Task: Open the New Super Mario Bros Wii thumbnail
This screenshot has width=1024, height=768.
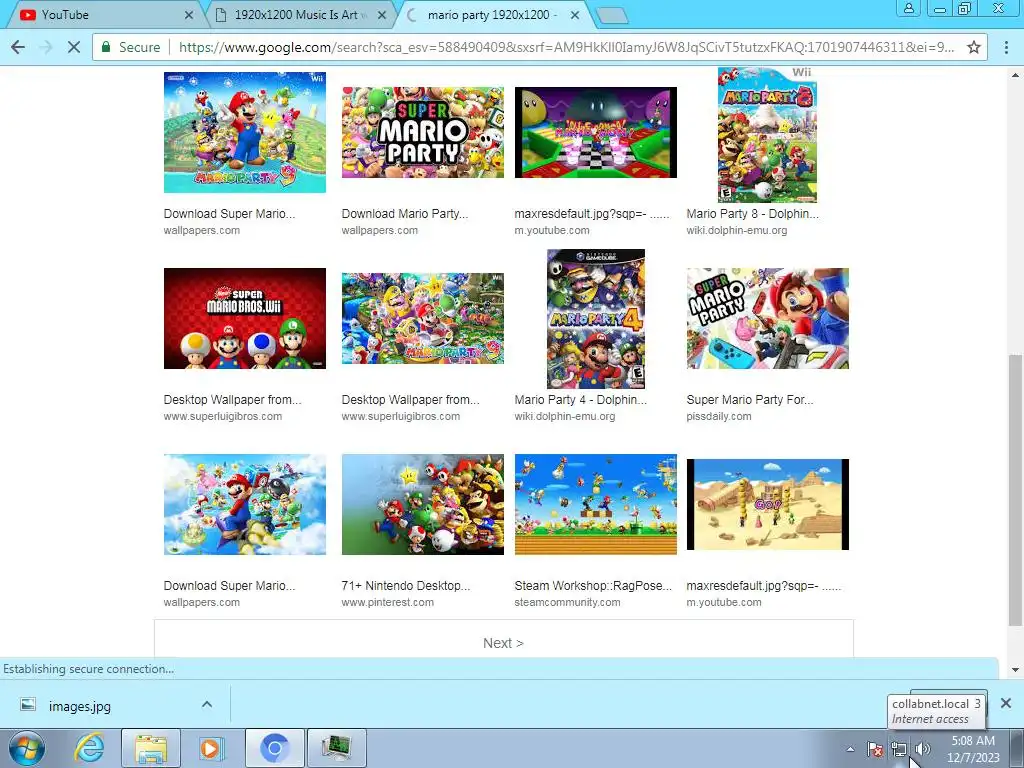Action: point(244,318)
